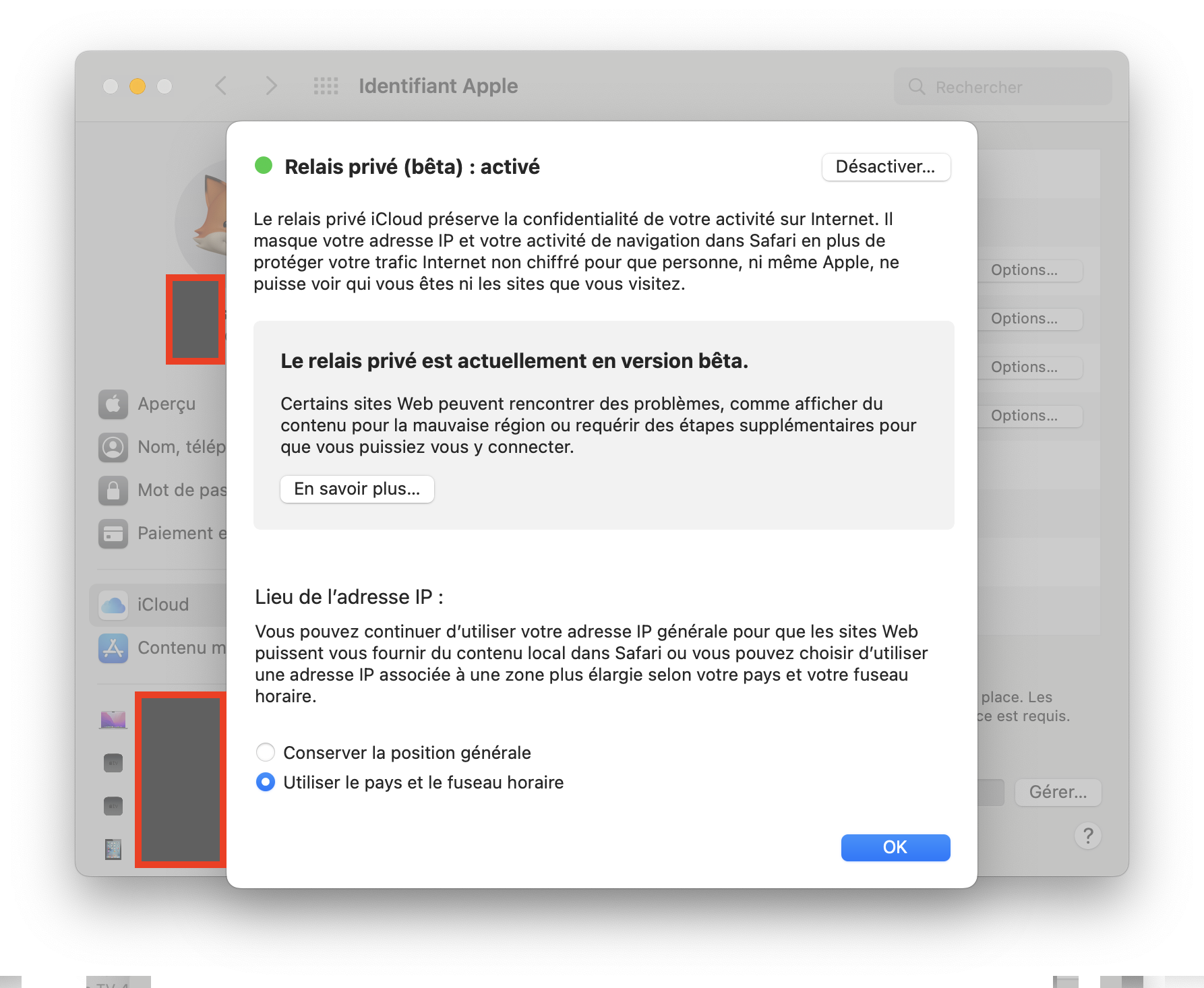Screen dimensions: 1204x988
Task: Click the fourth Options button in background
Action: (1029, 416)
